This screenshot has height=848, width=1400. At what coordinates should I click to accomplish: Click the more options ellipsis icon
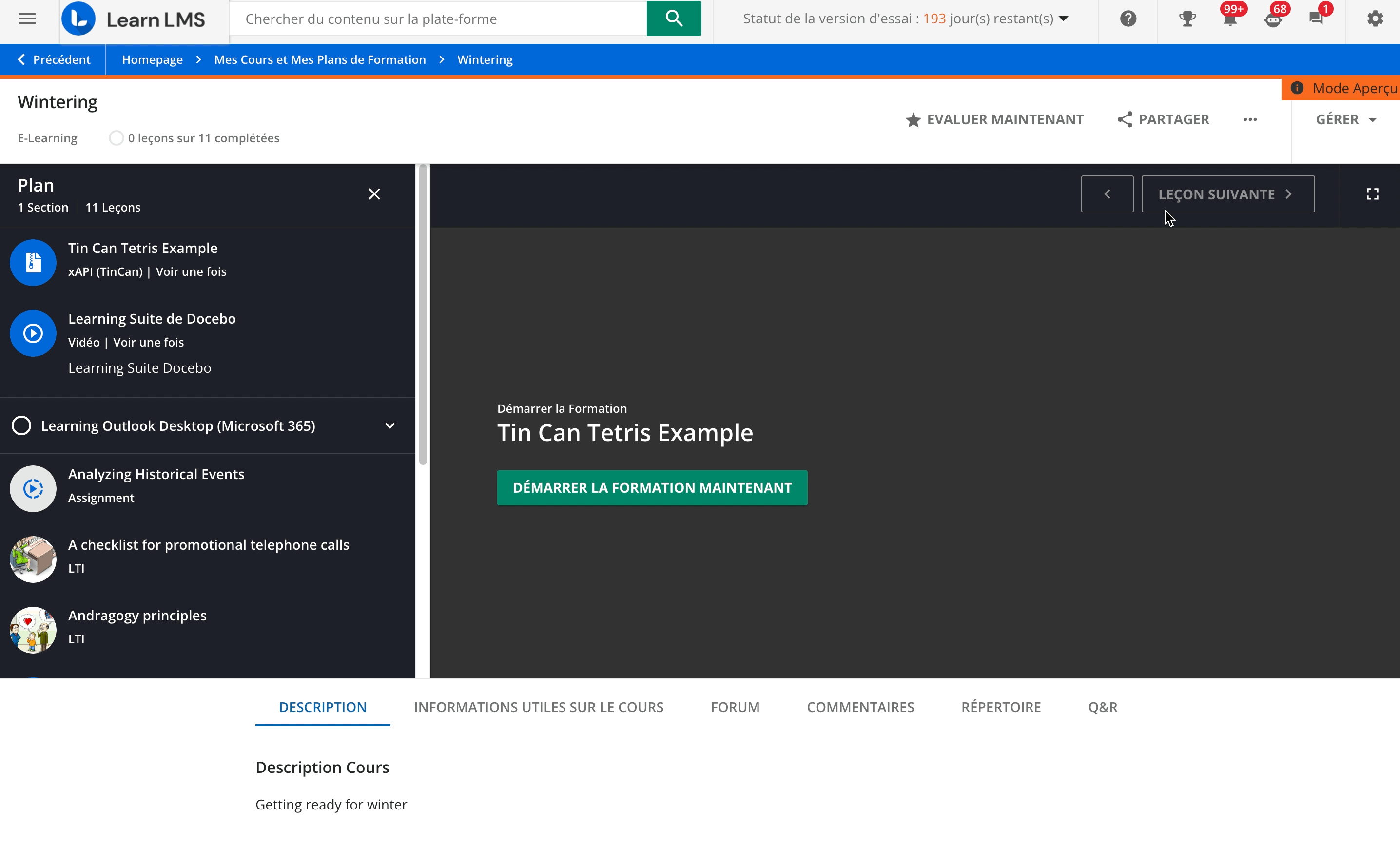pos(1249,120)
